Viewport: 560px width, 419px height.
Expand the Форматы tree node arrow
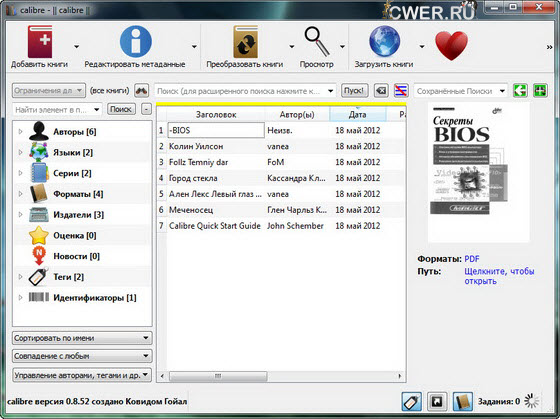pyautogui.click(x=20, y=194)
